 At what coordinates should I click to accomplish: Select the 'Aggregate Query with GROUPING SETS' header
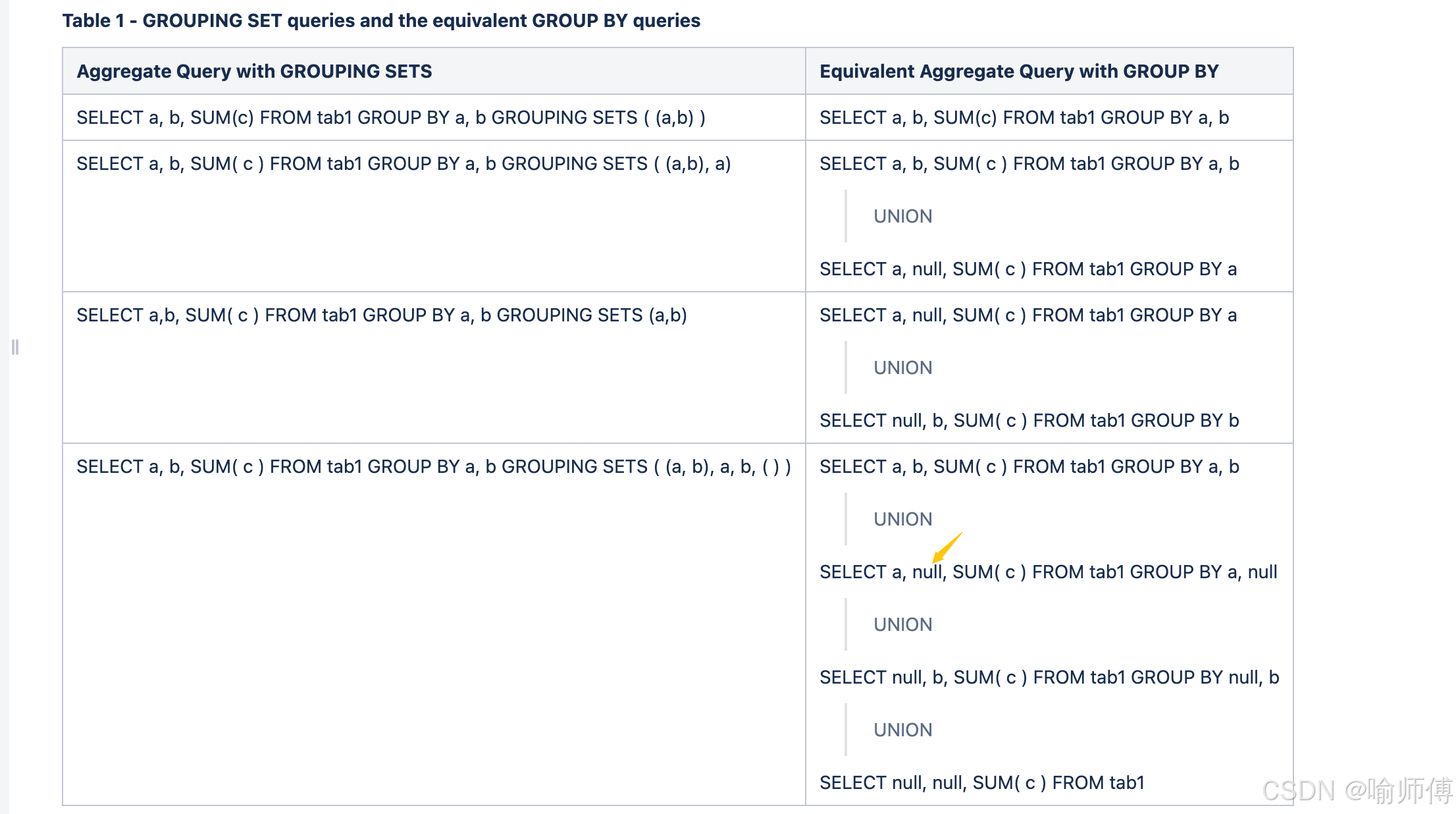pyautogui.click(x=254, y=71)
